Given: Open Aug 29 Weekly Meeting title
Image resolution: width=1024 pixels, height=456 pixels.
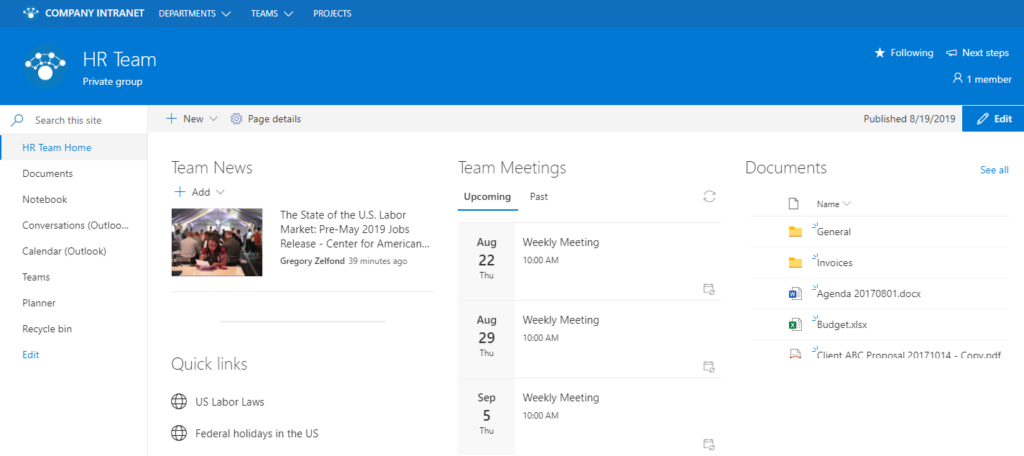Looking at the screenshot, I should coord(560,320).
